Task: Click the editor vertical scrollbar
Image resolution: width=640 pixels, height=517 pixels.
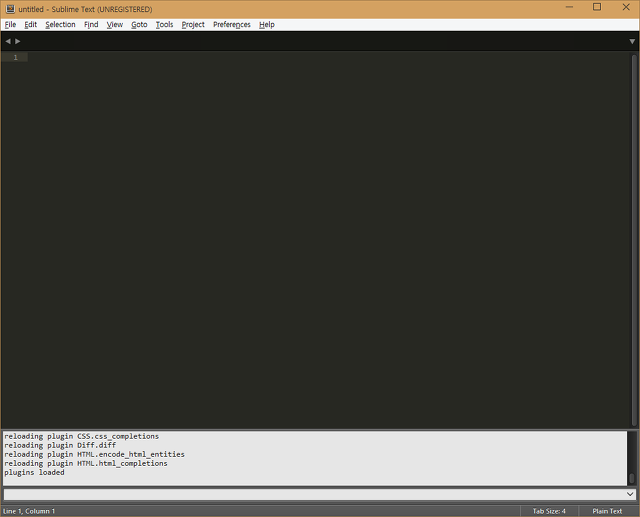Action: point(634,240)
